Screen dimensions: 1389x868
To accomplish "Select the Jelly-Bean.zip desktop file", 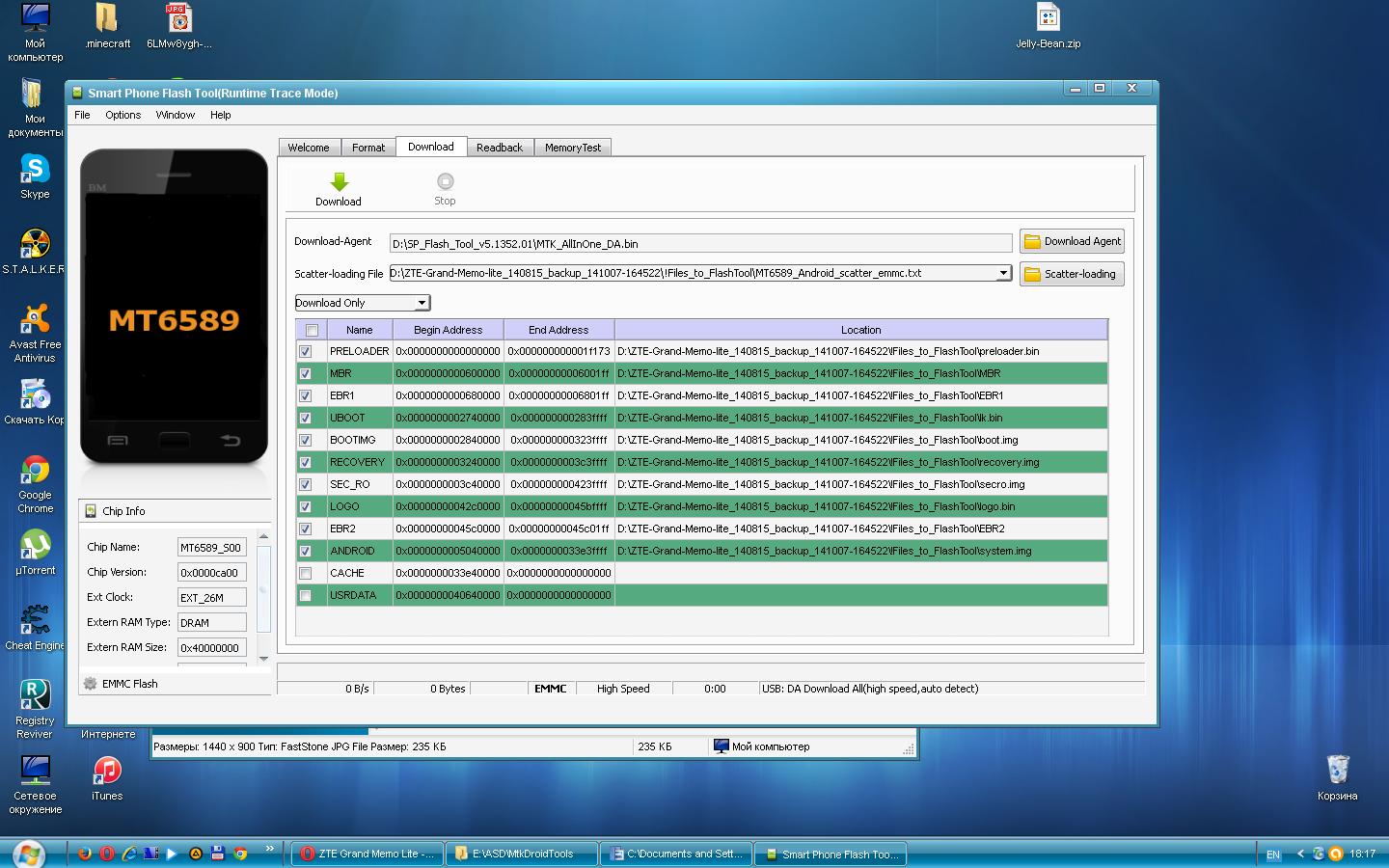I will coord(1048,19).
